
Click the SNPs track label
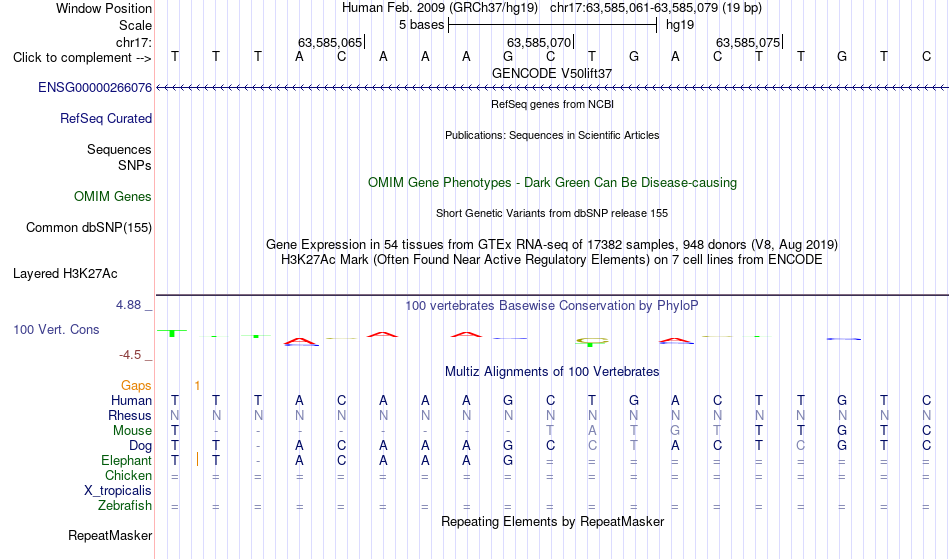[x=135, y=165]
